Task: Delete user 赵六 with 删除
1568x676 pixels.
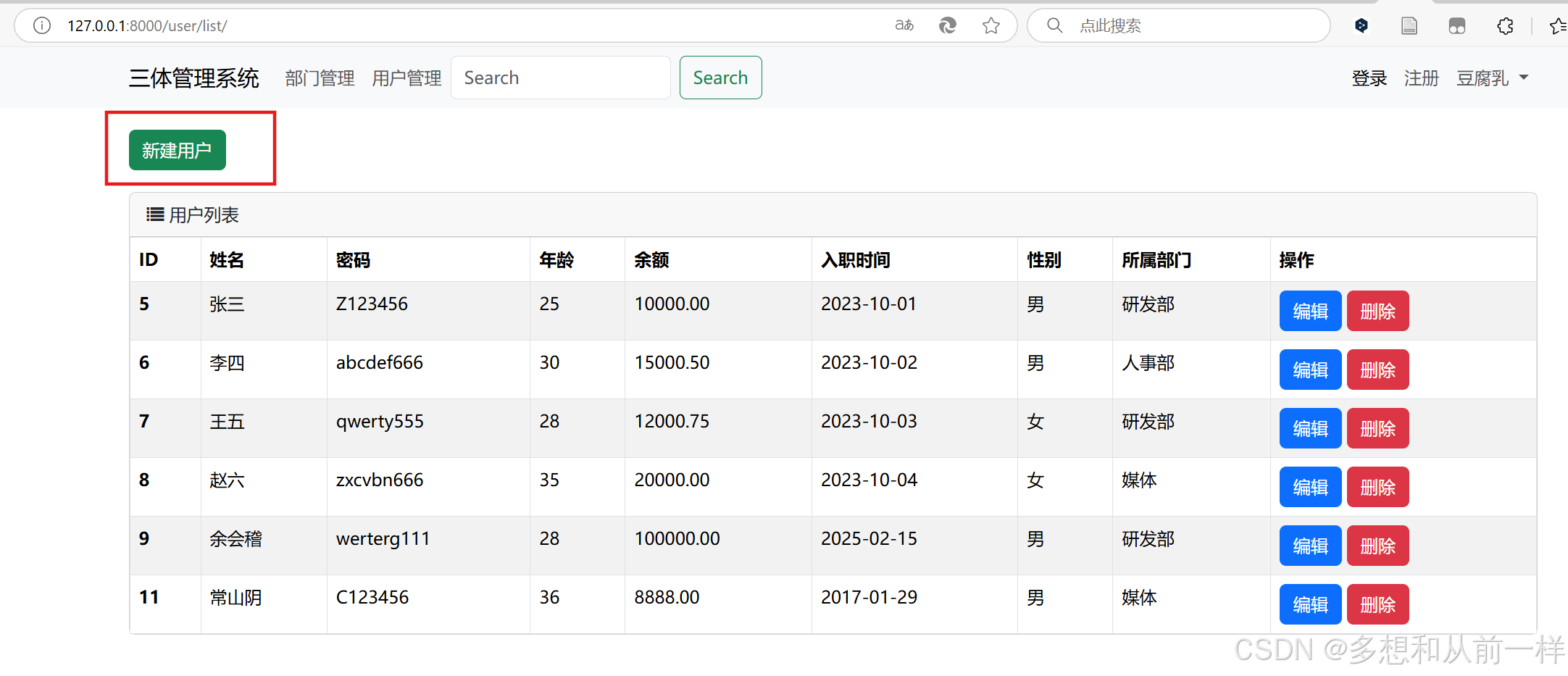Action: [x=1377, y=487]
